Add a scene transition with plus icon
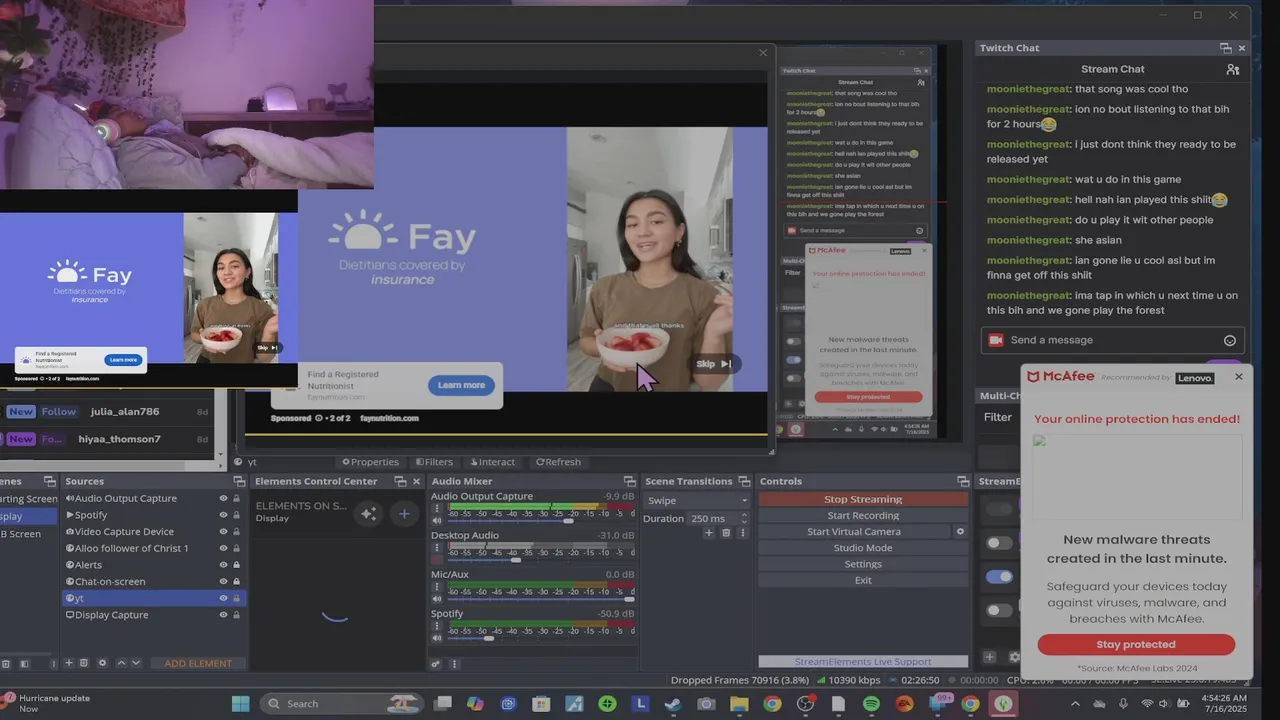Viewport: 1280px width, 720px height. tap(709, 533)
